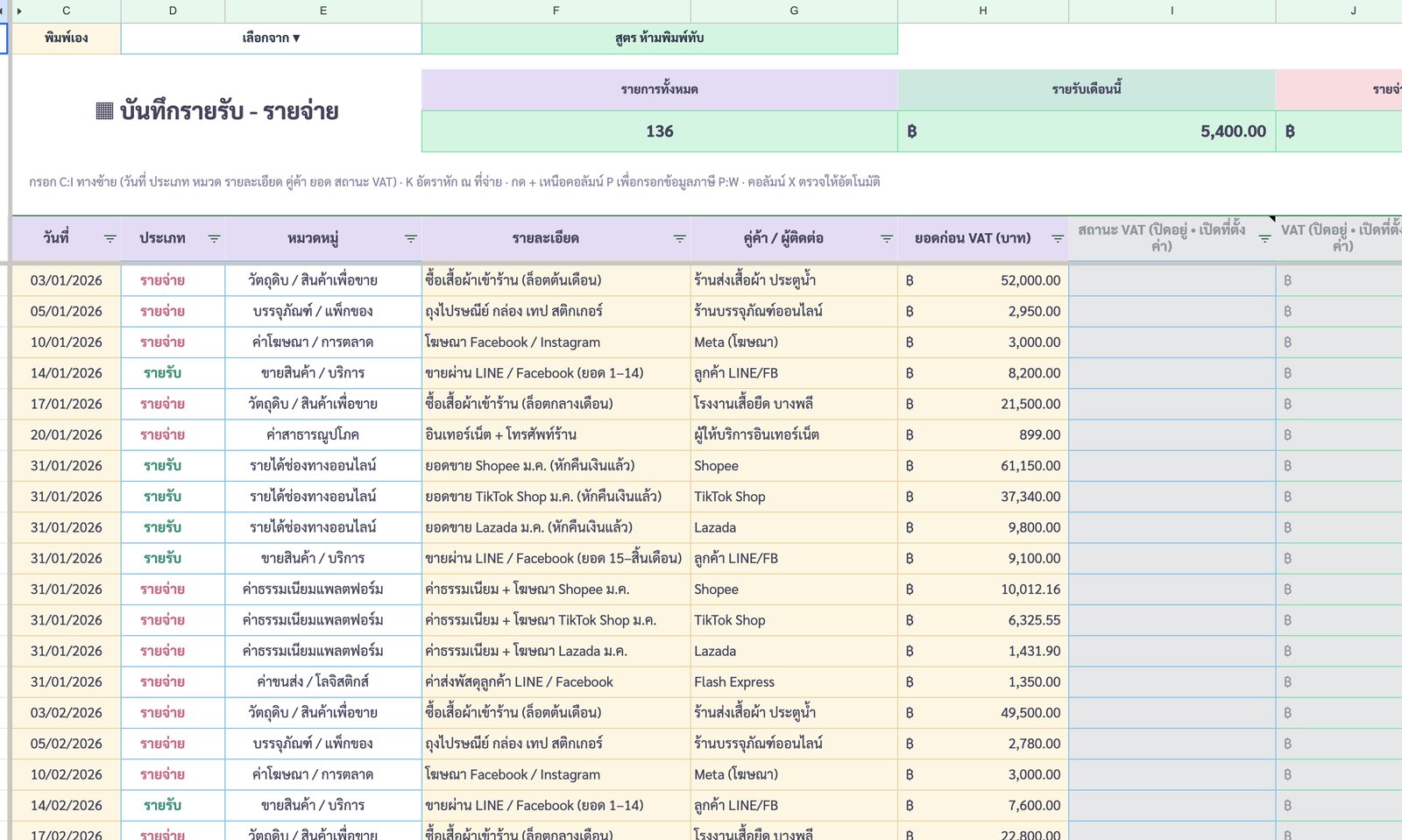
Task: Select column H header
Action: coord(983,11)
